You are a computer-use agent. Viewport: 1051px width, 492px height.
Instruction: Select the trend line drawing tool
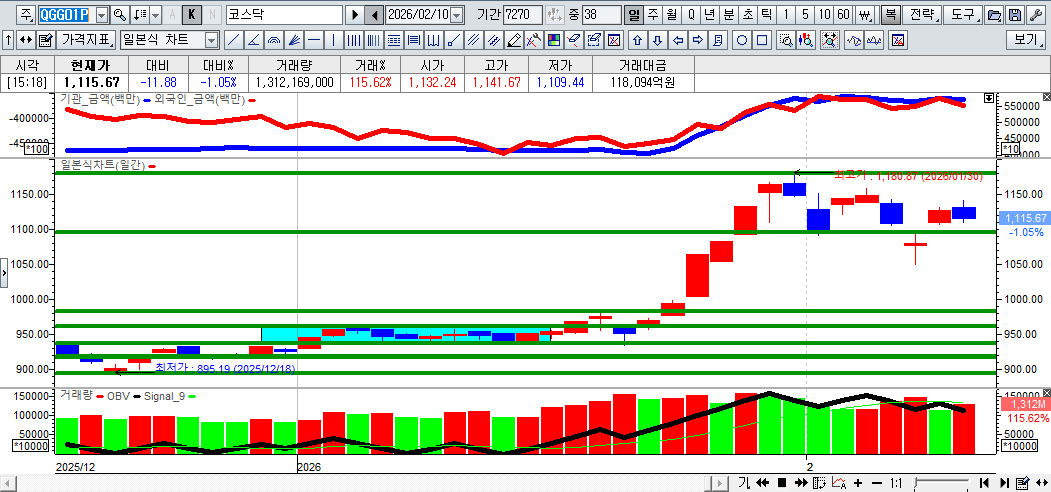(233, 40)
